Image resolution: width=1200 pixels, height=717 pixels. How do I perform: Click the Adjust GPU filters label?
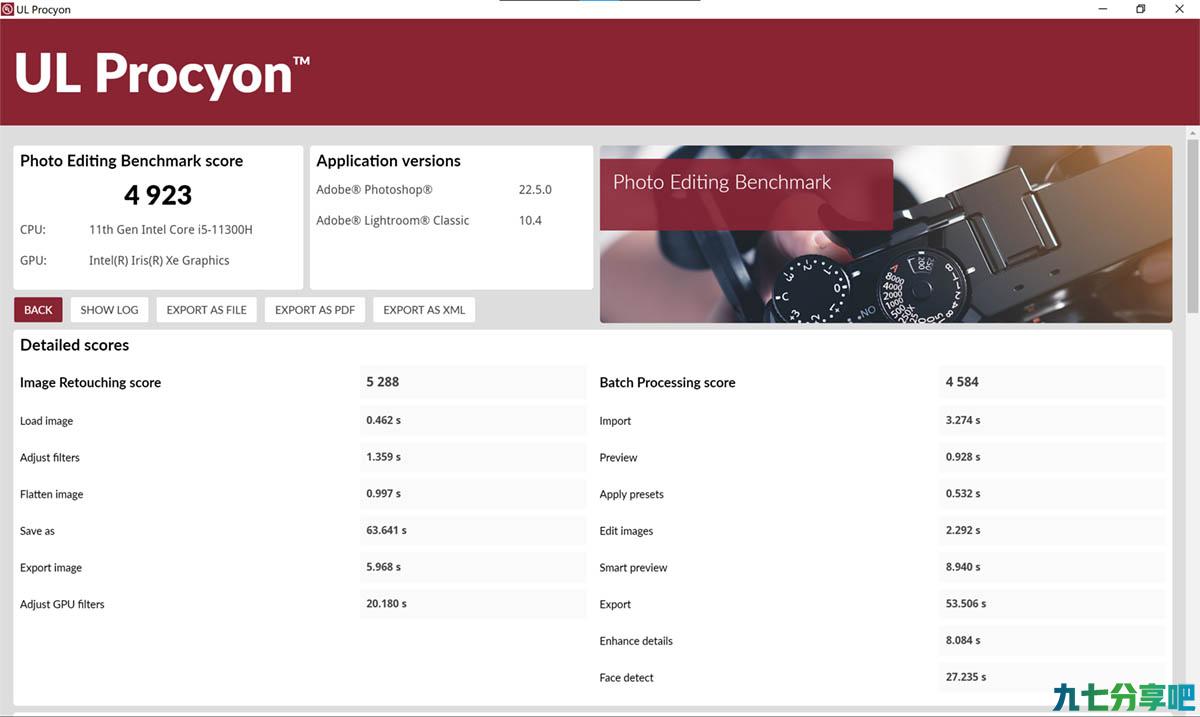(x=62, y=605)
